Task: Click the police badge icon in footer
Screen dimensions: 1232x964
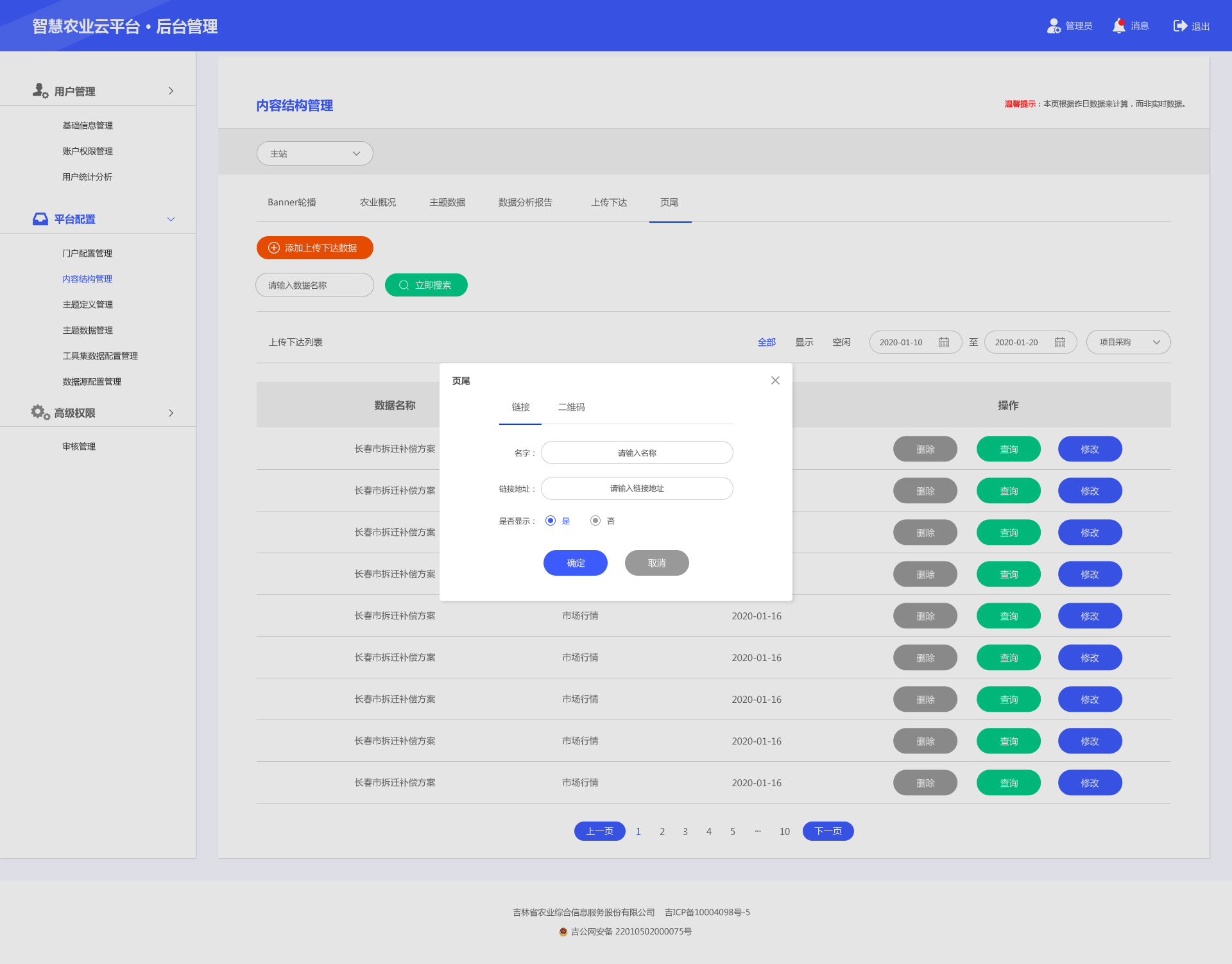Action: (x=563, y=931)
